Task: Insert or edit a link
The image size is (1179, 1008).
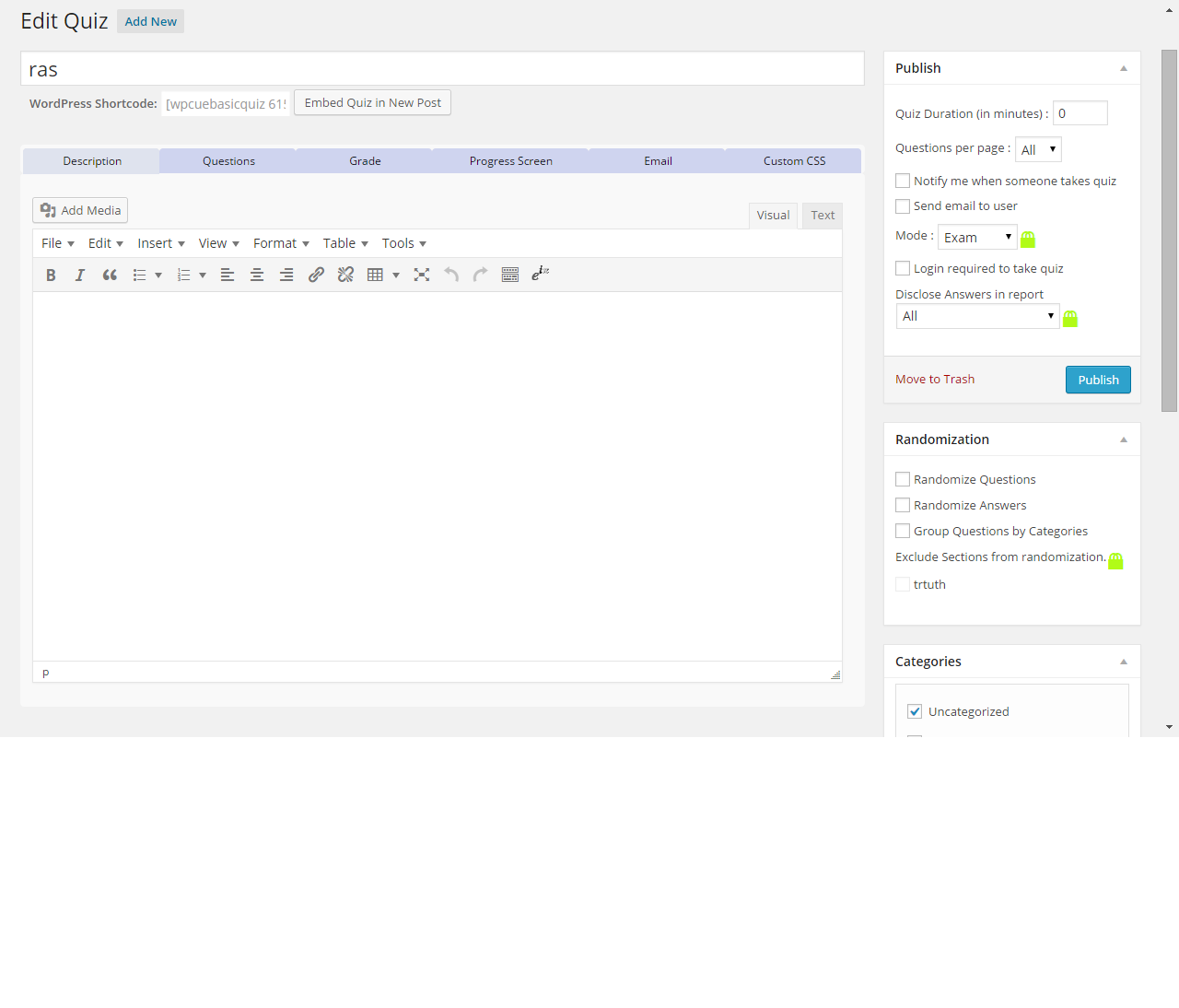Action: coord(316,275)
